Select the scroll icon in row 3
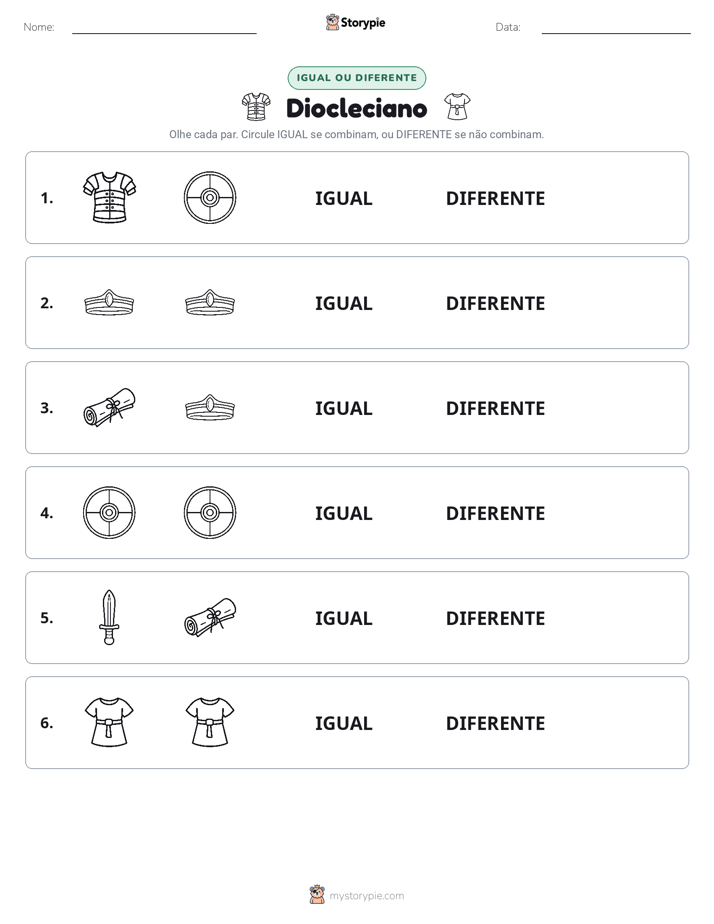Screen dimensions: 714x924 [109, 407]
